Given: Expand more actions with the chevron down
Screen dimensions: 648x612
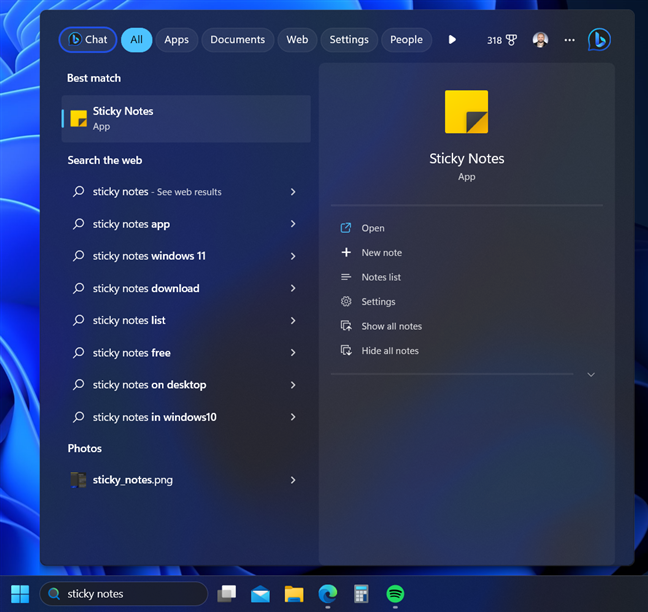Looking at the screenshot, I should [x=591, y=374].
